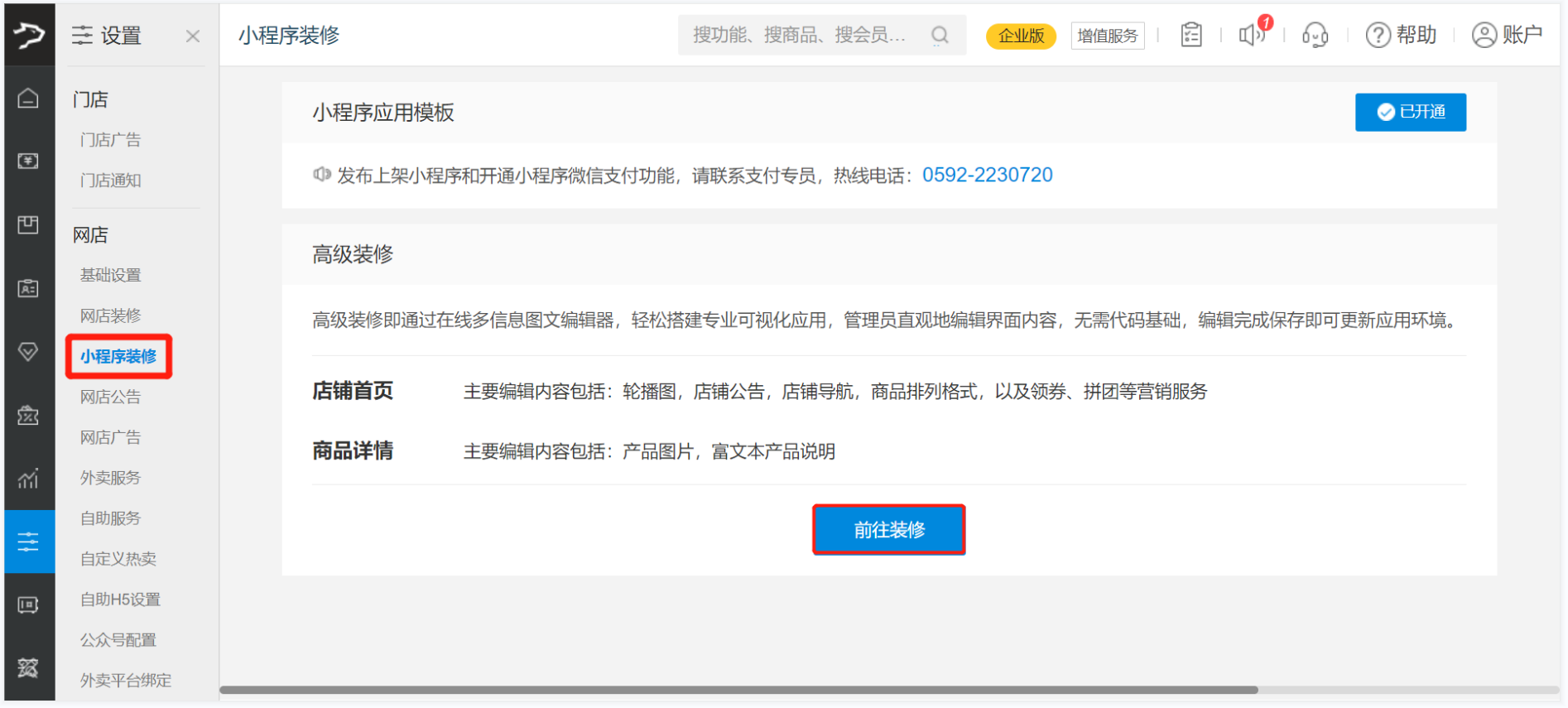Click the clipboard task list icon
Viewport: 1568px width, 708px height.
coord(1190,36)
